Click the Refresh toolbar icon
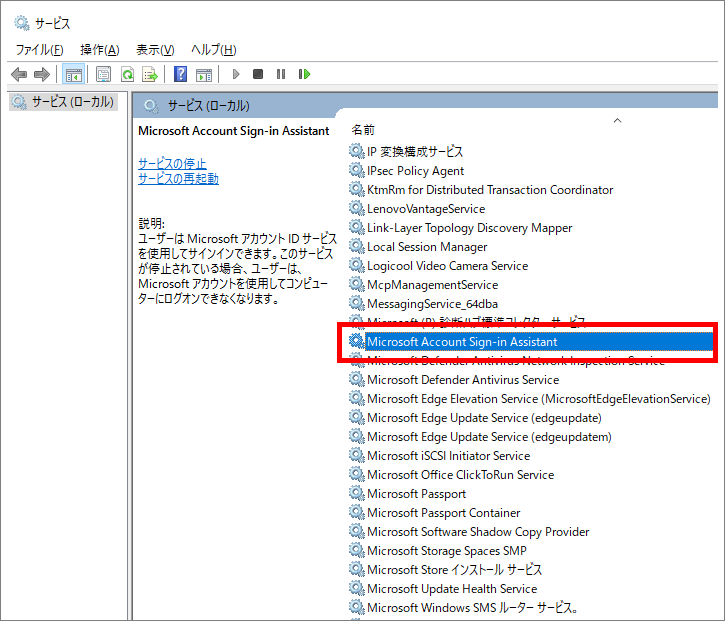 point(127,74)
